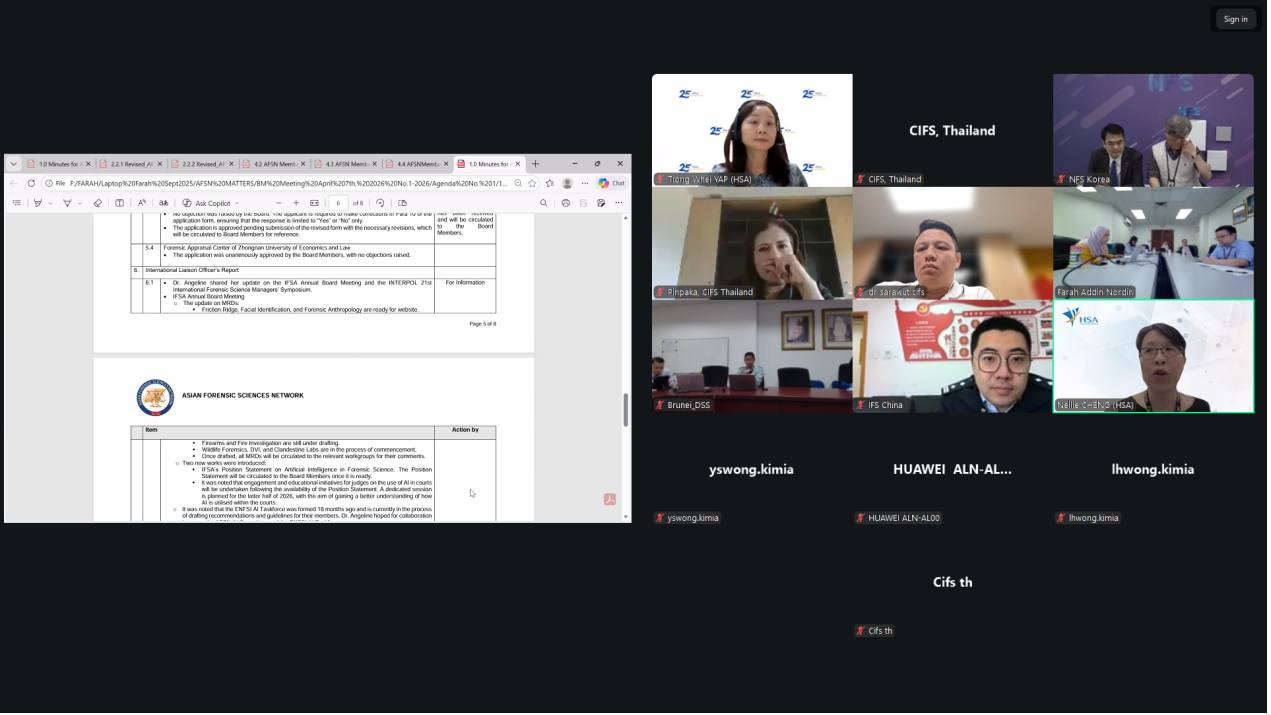Screen dimensions: 1271x715
Task: Toggle the page view layout button
Action: point(403,203)
